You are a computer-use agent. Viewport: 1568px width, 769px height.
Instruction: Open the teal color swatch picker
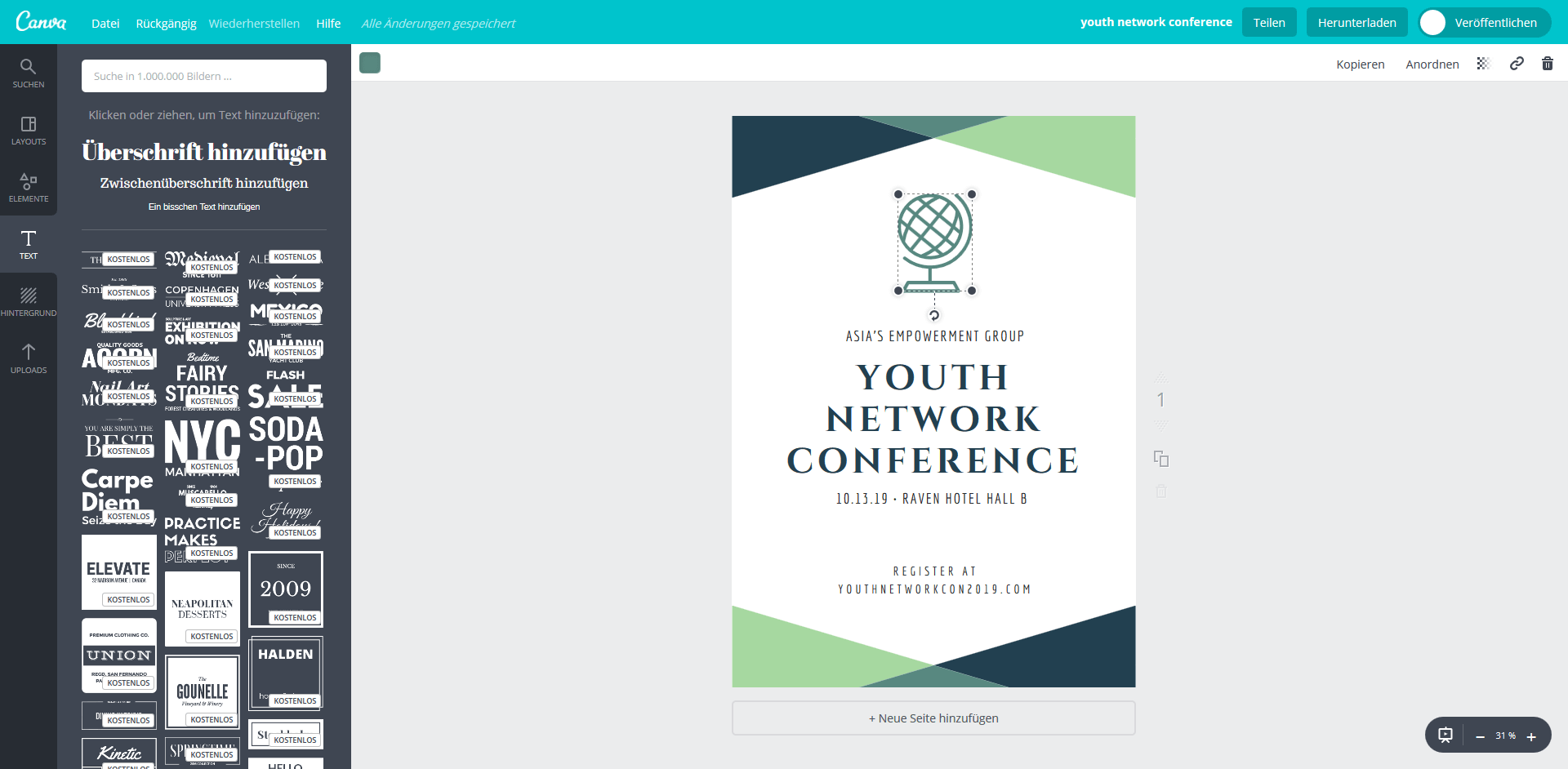tap(370, 63)
